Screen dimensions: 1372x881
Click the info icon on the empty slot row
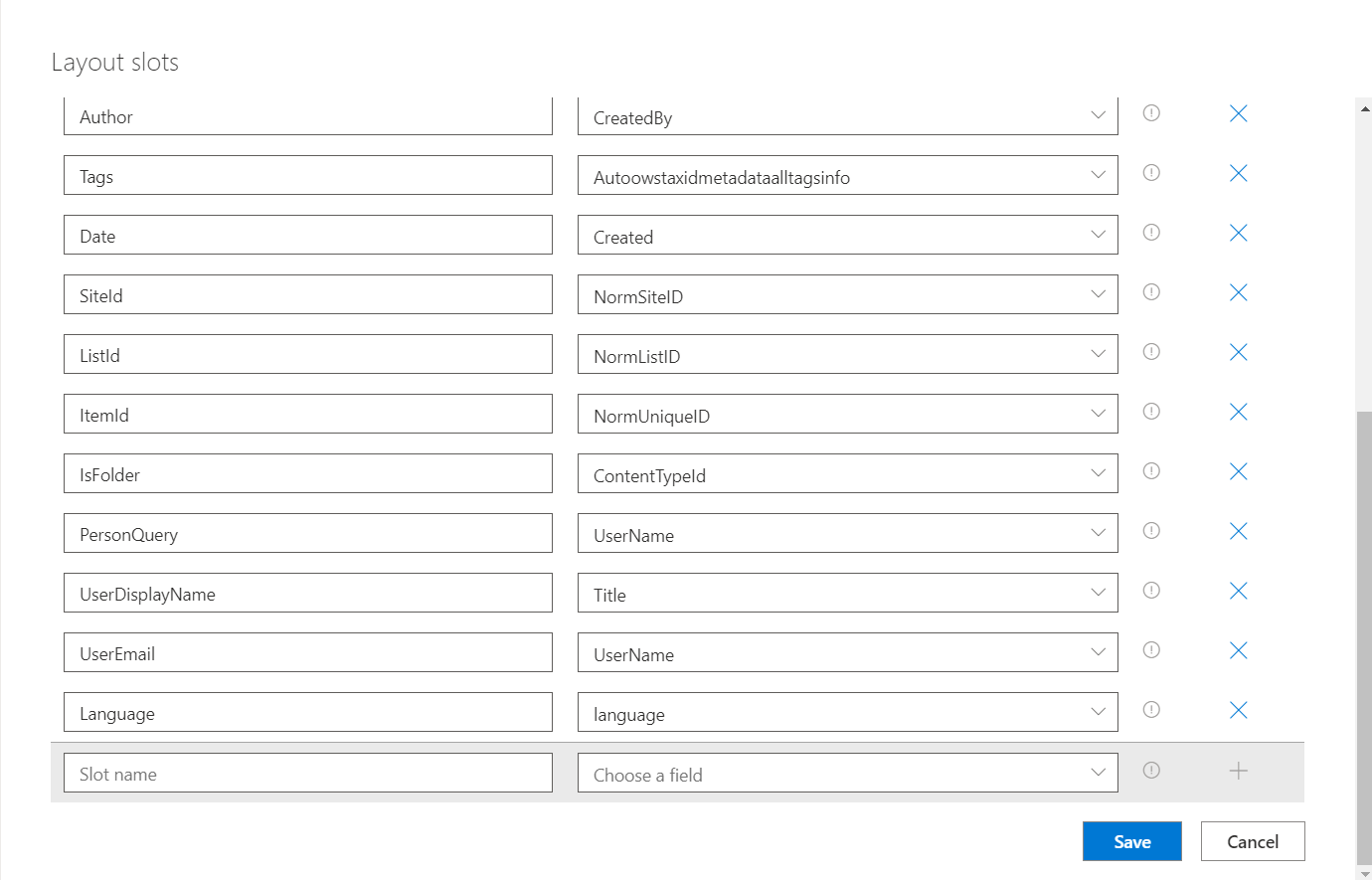(1150, 770)
